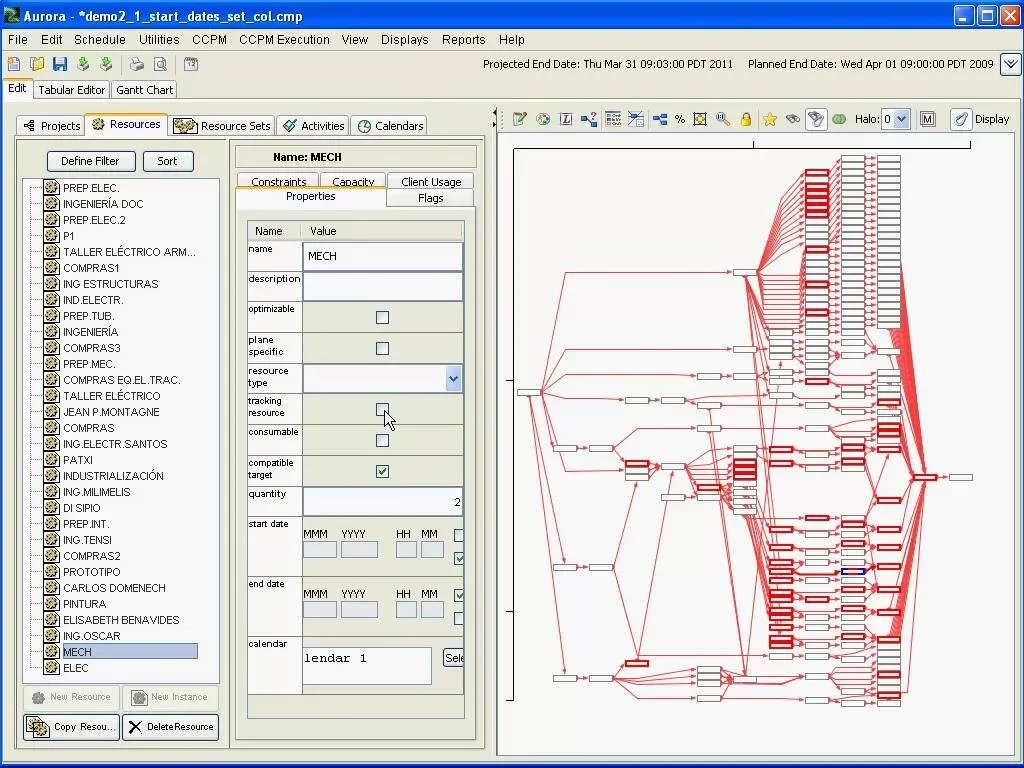
Task: Open the print preview icon
Action: coord(160,63)
